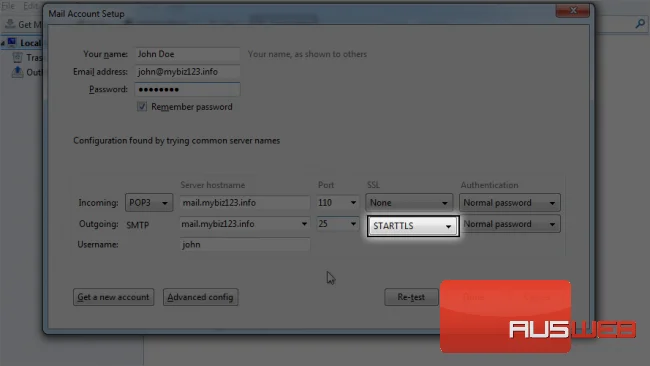Viewport: 650px width, 366px height.
Task: Open the outgoing Authentication Normal password dropdown
Action: 509,224
